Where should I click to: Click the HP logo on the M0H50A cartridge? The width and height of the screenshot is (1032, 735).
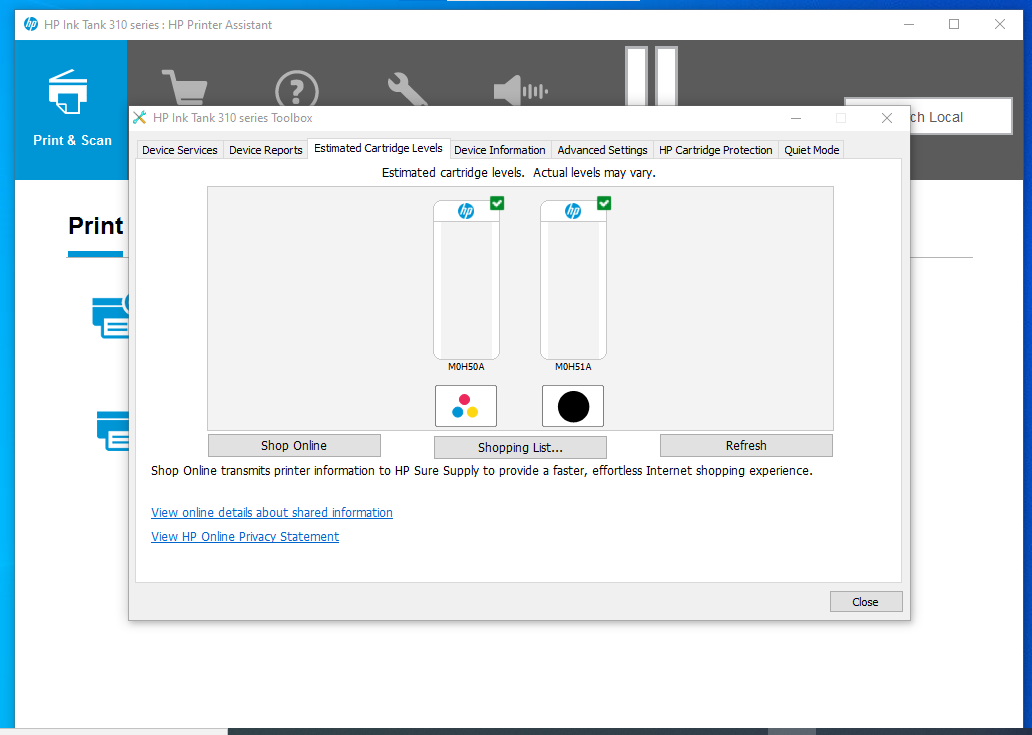pyautogui.click(x=466, y=211)
